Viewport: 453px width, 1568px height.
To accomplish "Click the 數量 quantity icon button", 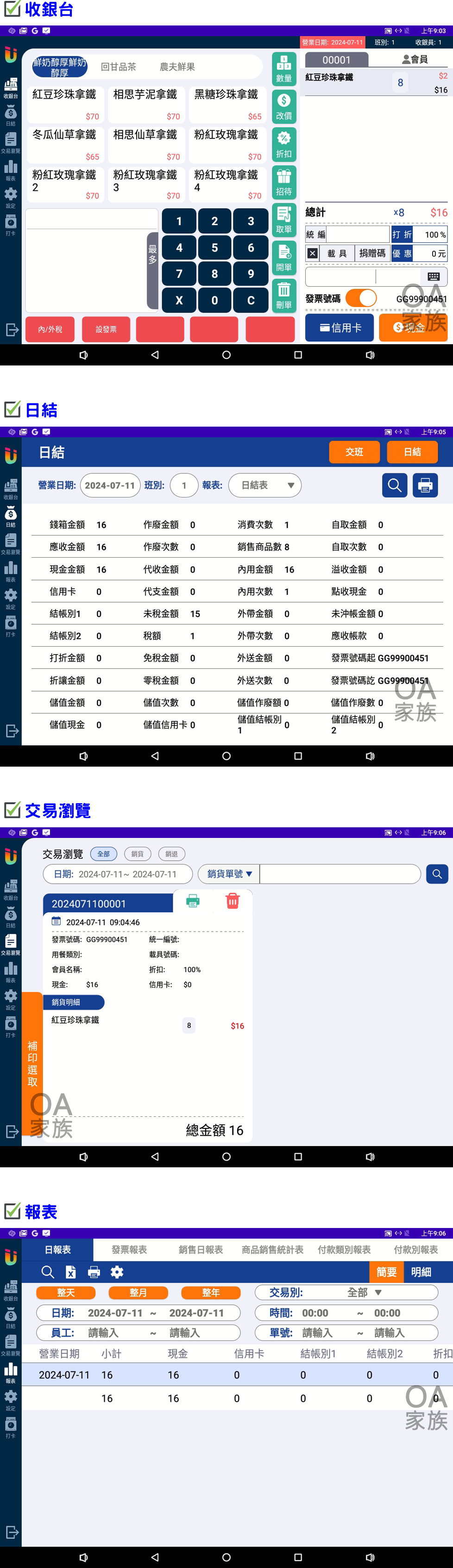I will 284,68.
